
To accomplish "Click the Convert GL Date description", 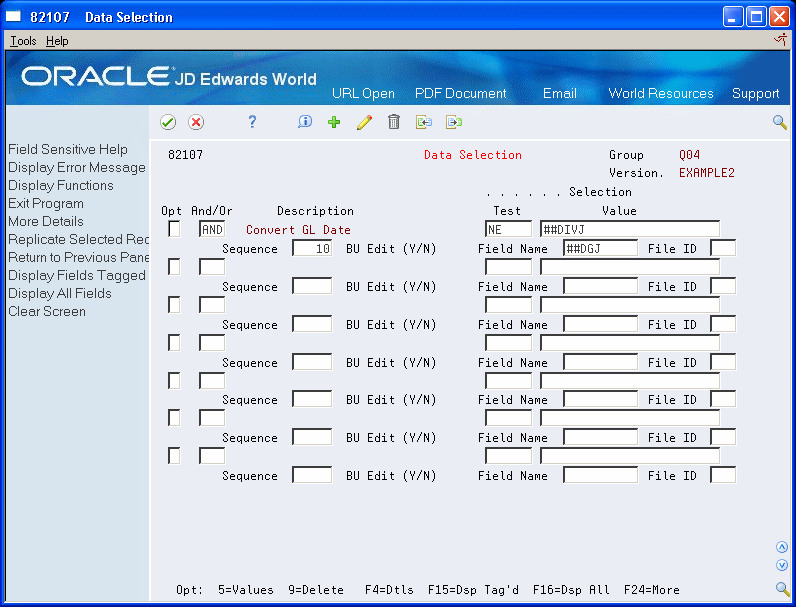I will (x=298, y=230).
